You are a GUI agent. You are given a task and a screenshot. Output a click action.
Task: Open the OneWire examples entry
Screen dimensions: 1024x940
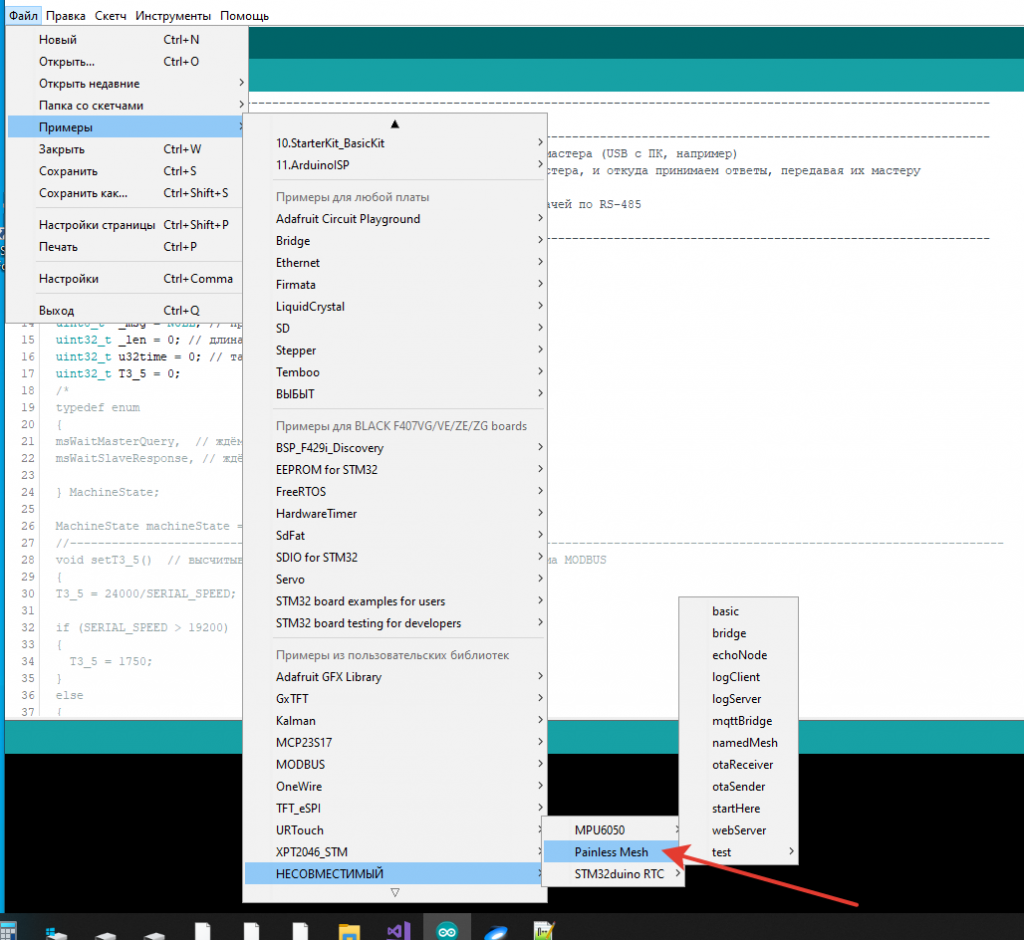coord(394,786)
